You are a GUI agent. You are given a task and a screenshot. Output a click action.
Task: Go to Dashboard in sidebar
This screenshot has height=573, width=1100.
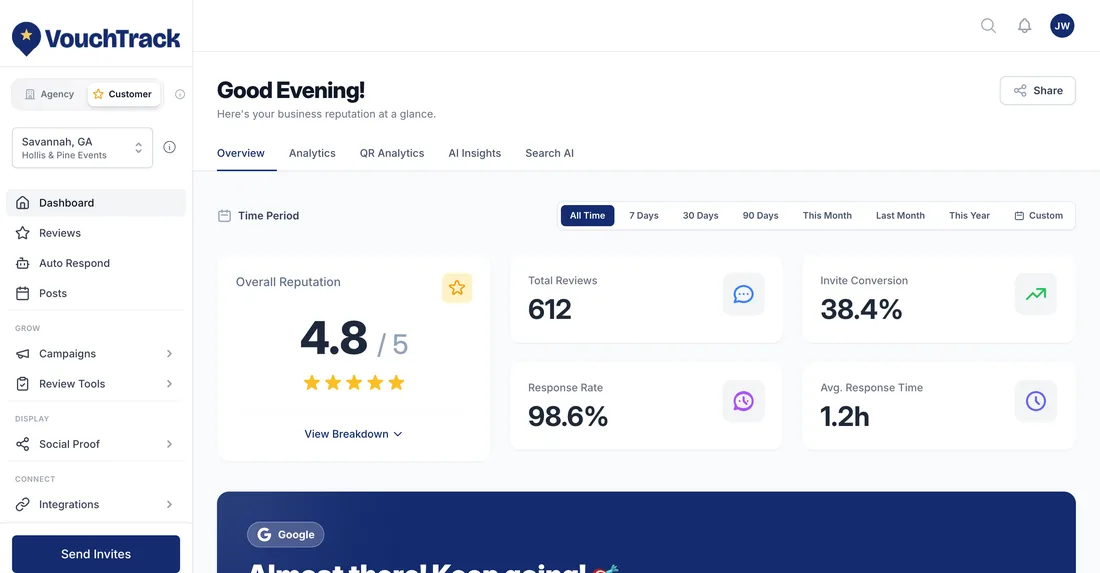(96, 203)
